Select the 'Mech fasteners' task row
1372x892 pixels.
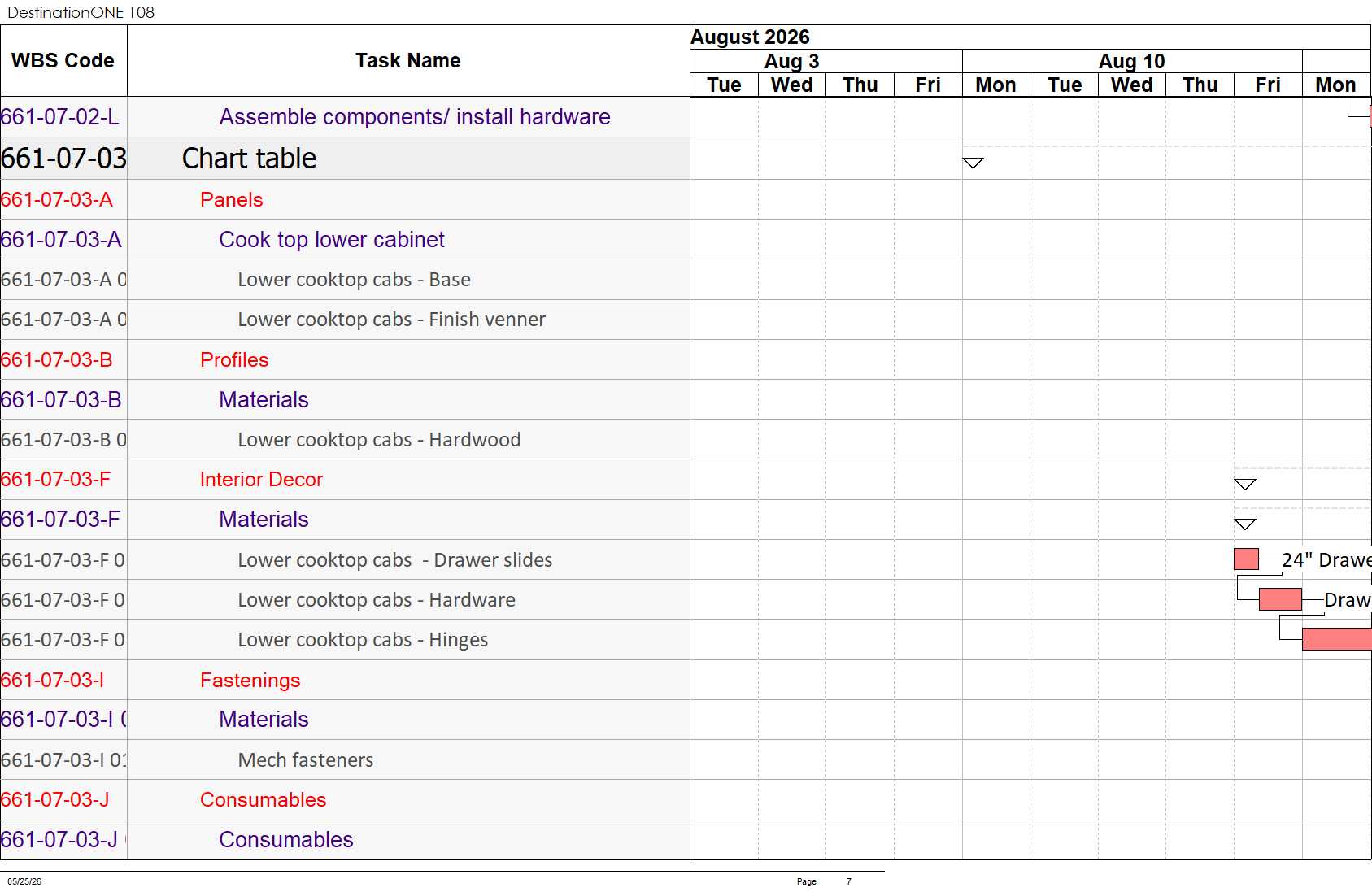[x=306, y=760]
